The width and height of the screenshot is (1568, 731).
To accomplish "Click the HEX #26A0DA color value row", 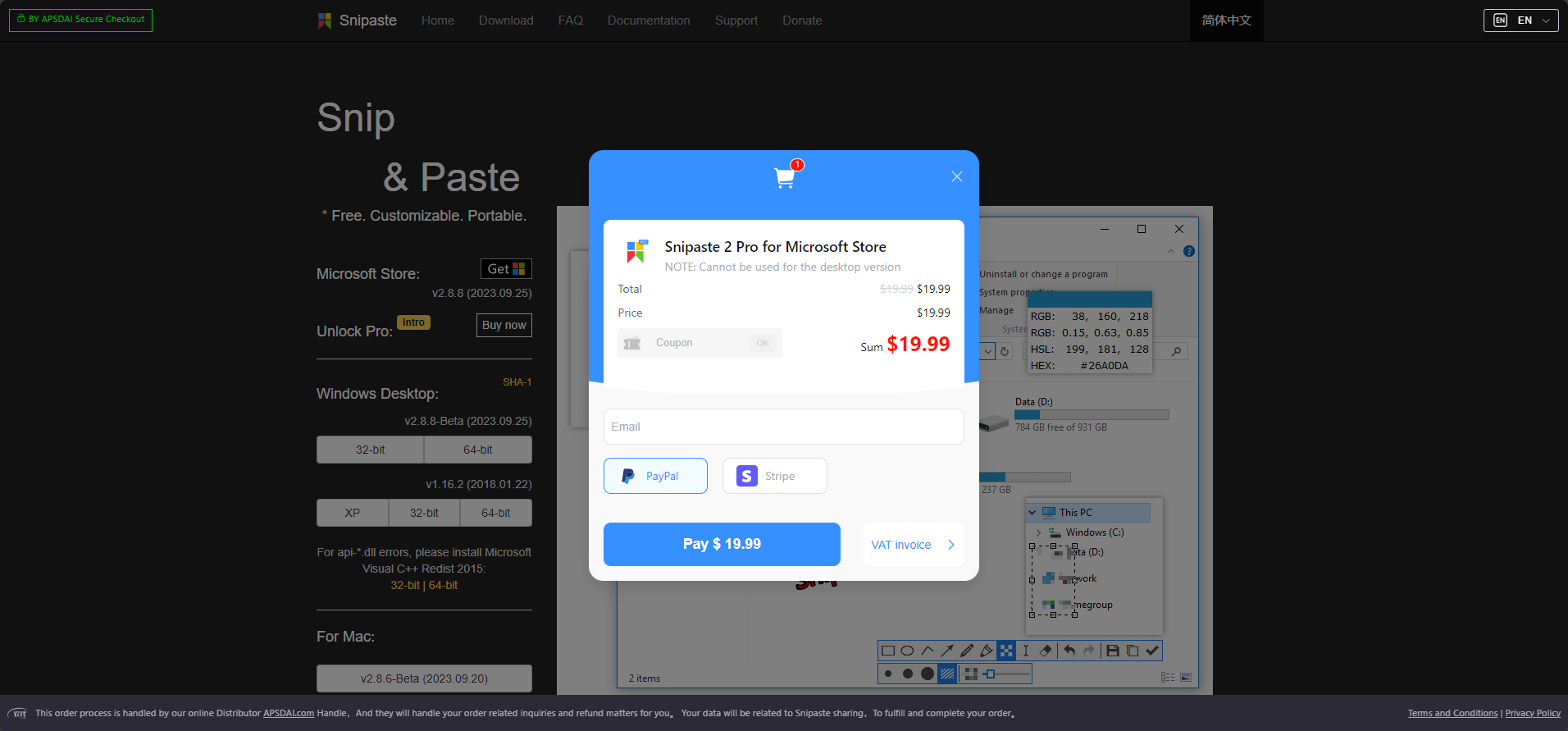I will tap(1090, 366).
